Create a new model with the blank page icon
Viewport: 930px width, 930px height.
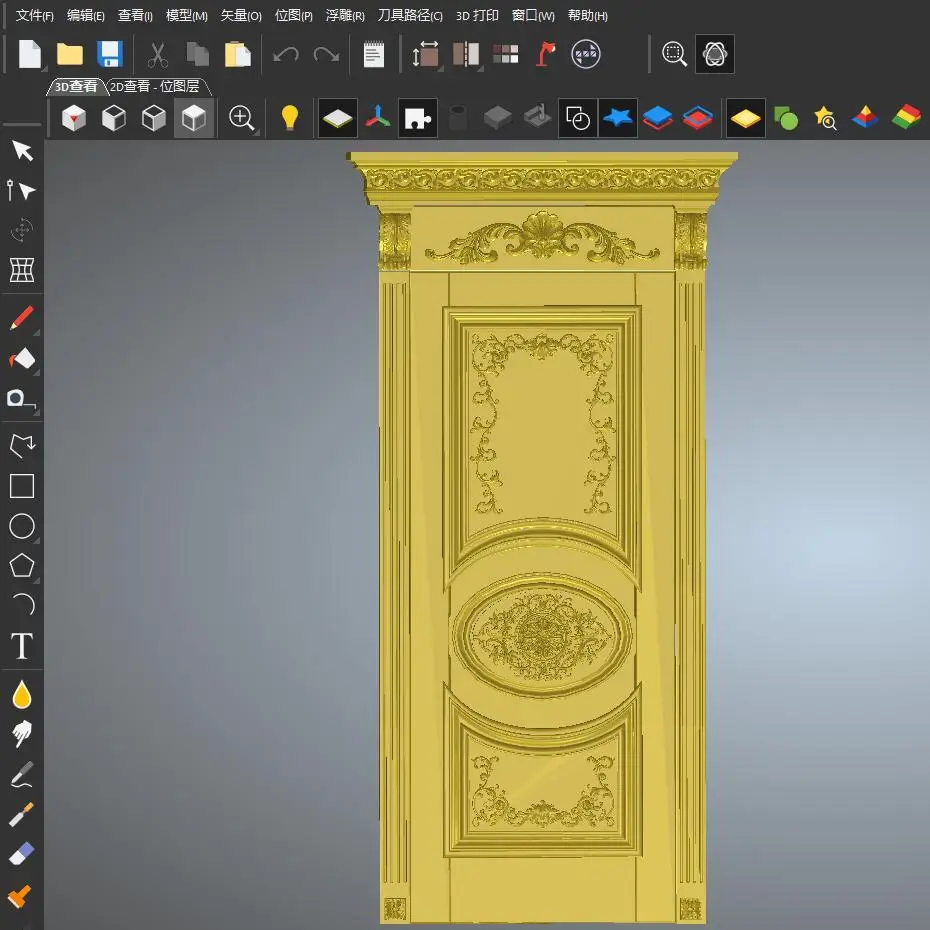pyautogui.click(x=30, y=55)
